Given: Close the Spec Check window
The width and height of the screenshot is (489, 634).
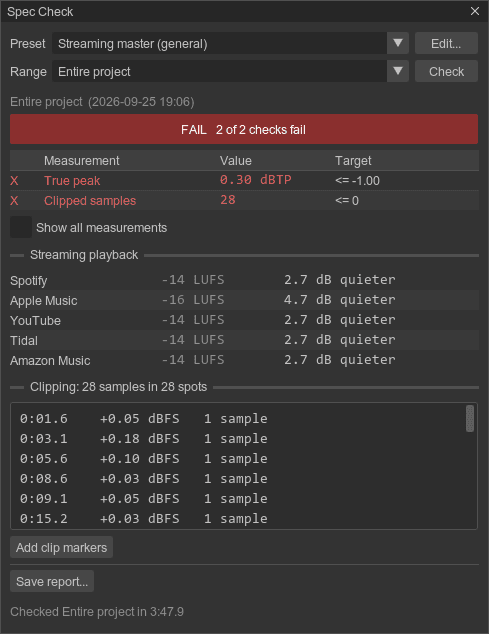Looking at the screenshot, I should [475, 11].
